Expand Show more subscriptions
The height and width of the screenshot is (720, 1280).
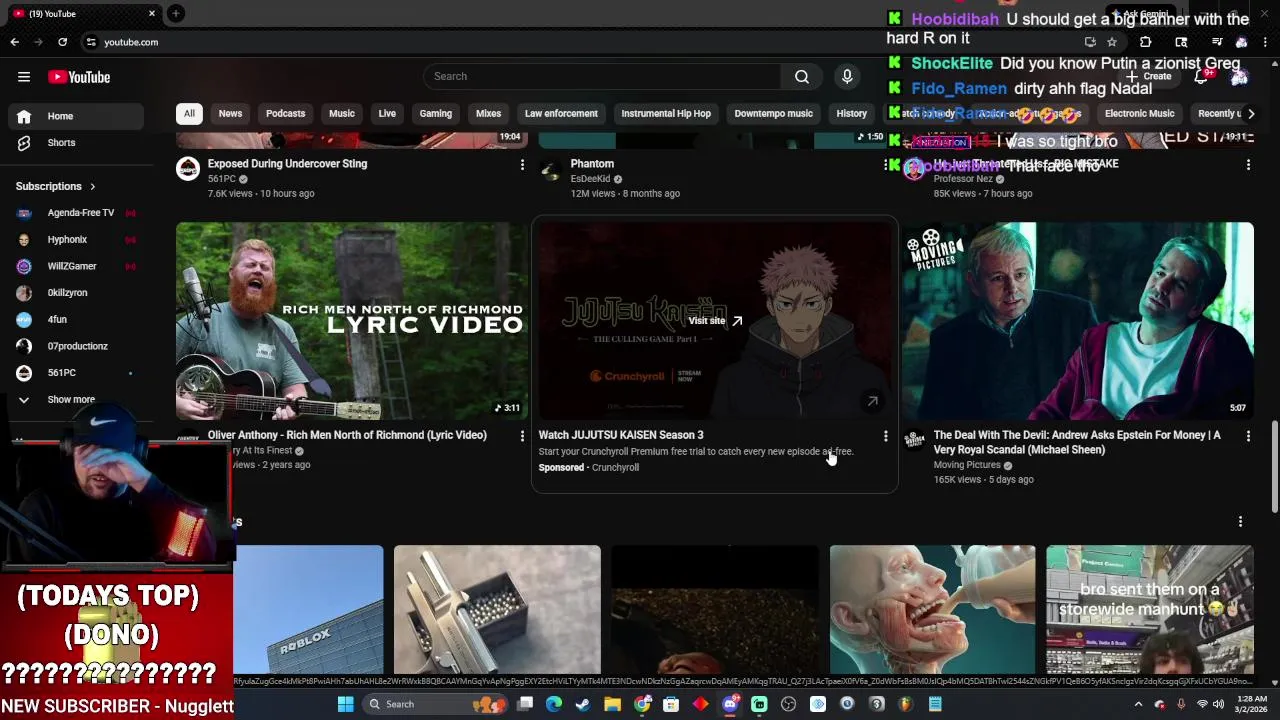71,400
